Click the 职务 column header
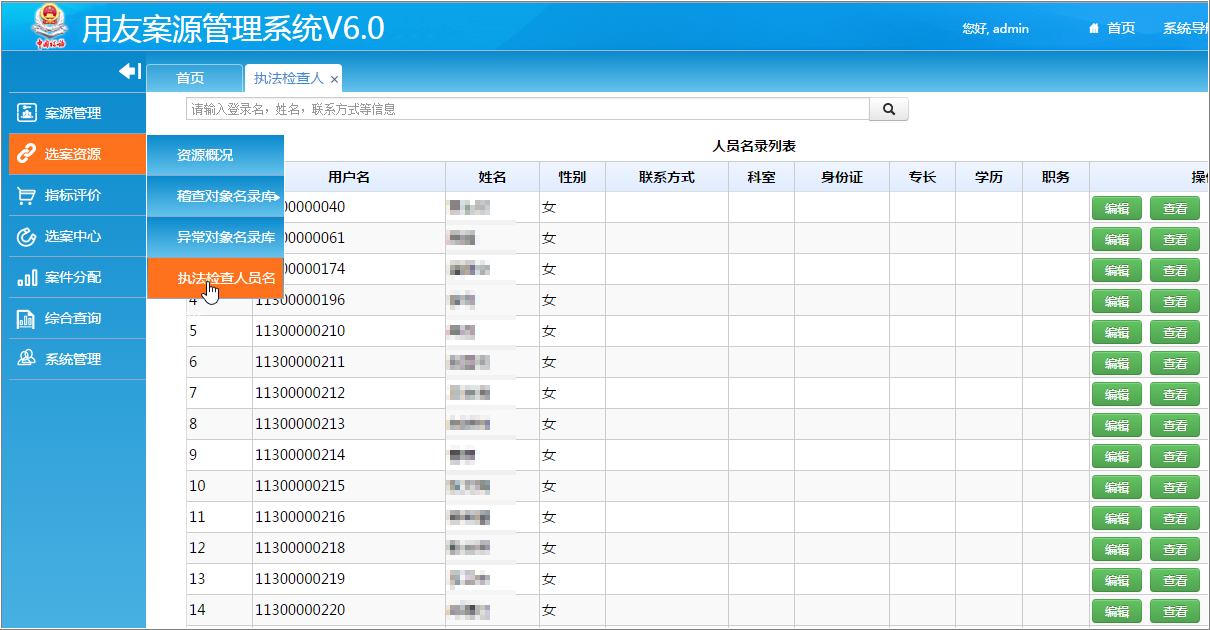Viewport: 1210px width, 630px height. [1056, 177]
